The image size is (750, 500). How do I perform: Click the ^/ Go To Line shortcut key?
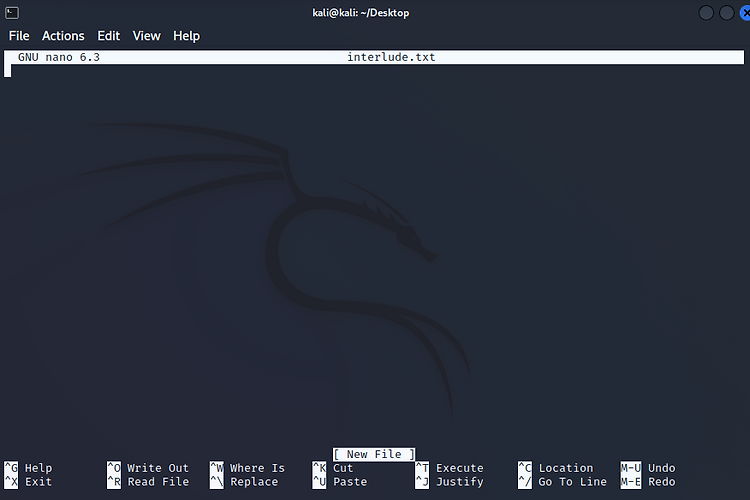click(x=525, y=482)
